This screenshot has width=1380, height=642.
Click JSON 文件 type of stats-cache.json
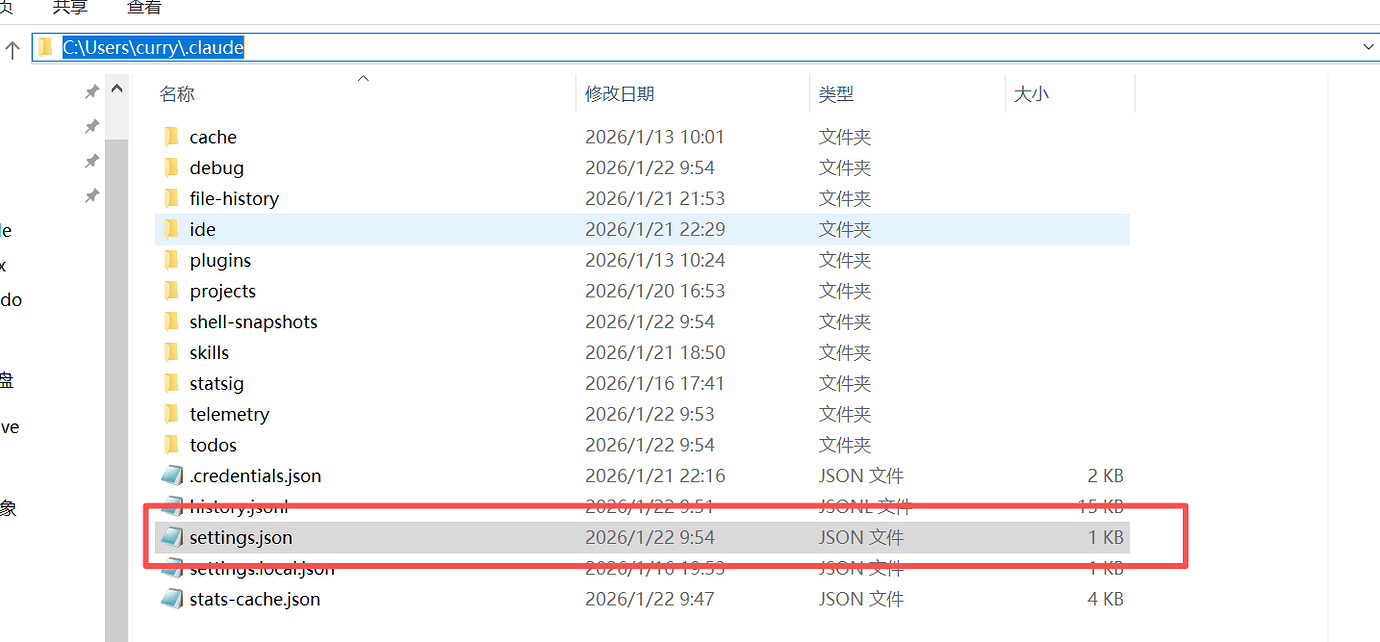pos(861,599)
